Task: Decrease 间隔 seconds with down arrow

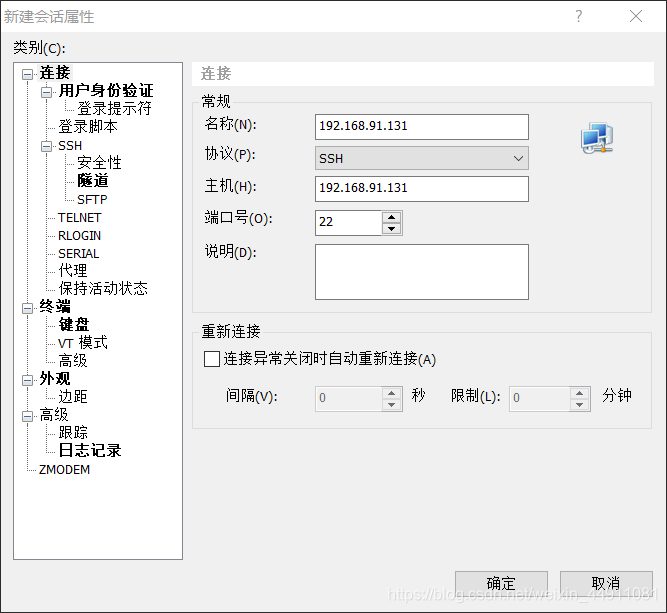Action: pos(391,405)
